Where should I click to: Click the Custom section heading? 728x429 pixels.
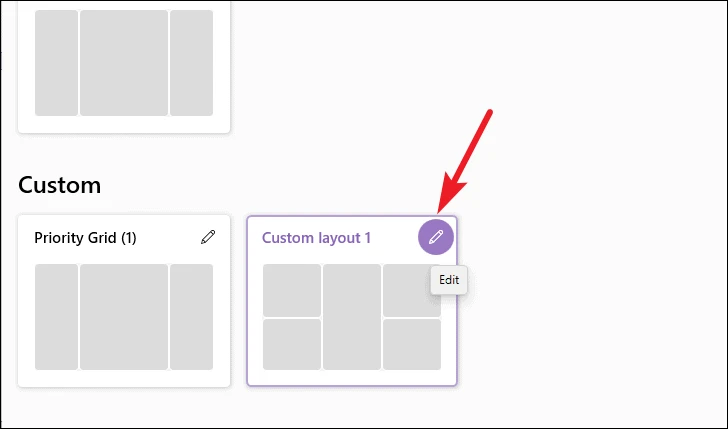(59, 185)
